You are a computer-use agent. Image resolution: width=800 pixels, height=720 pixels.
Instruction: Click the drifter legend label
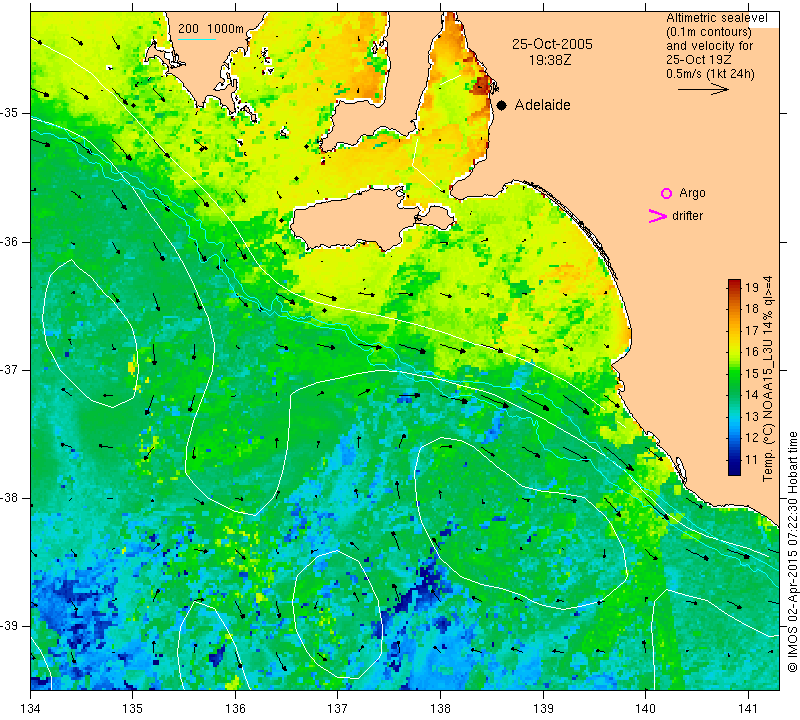click(687, 216)
